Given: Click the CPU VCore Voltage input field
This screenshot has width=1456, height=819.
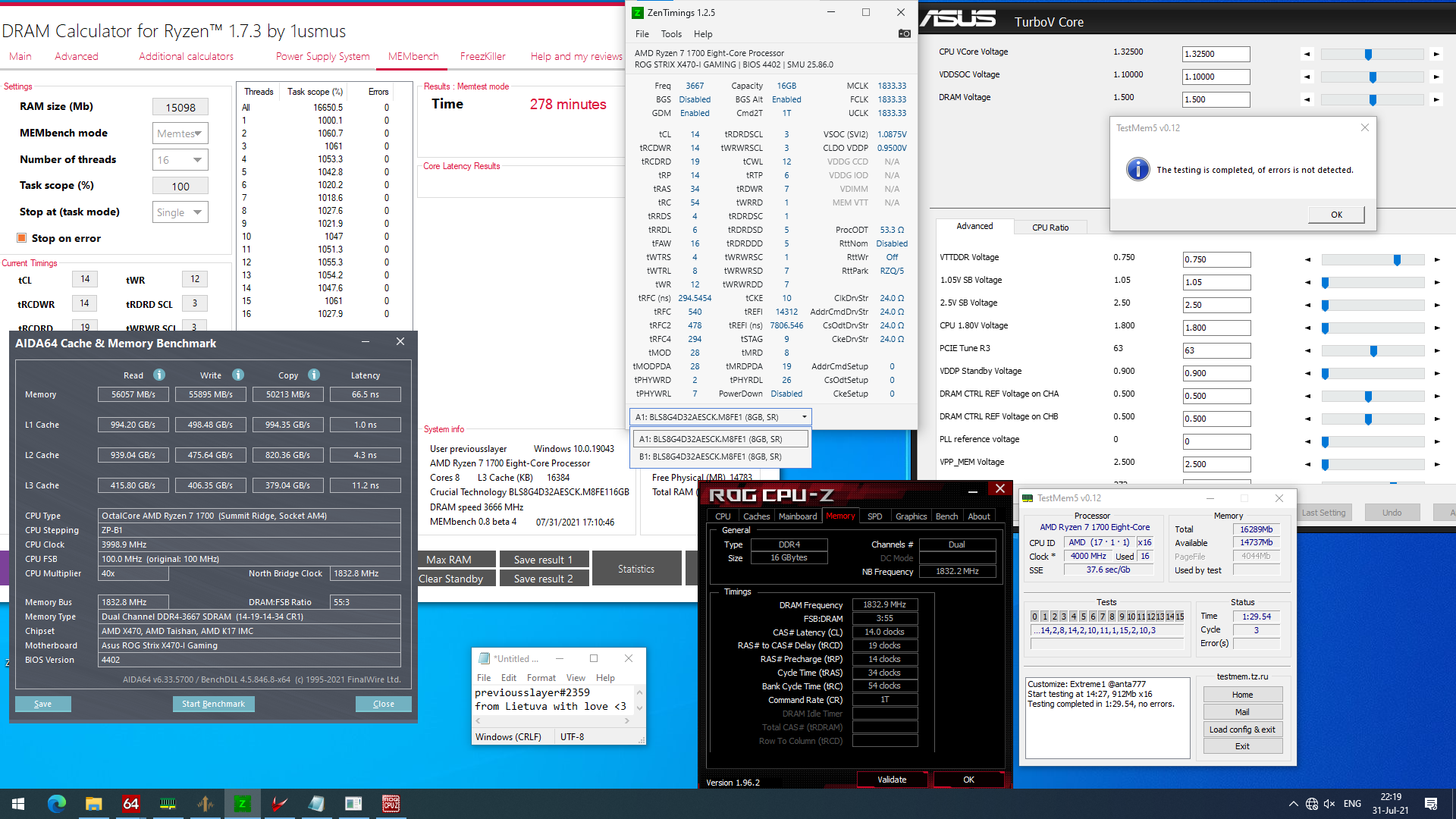Looking at the screenshot, I should pyautogui.click(x=1216, y=55).
